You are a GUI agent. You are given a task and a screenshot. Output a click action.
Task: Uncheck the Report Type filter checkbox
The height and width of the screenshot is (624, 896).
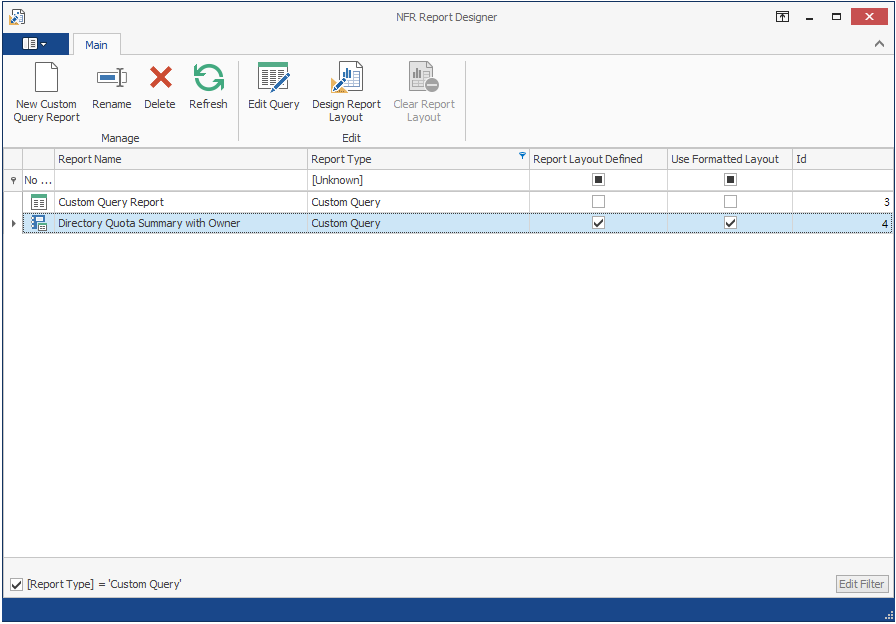17,584
